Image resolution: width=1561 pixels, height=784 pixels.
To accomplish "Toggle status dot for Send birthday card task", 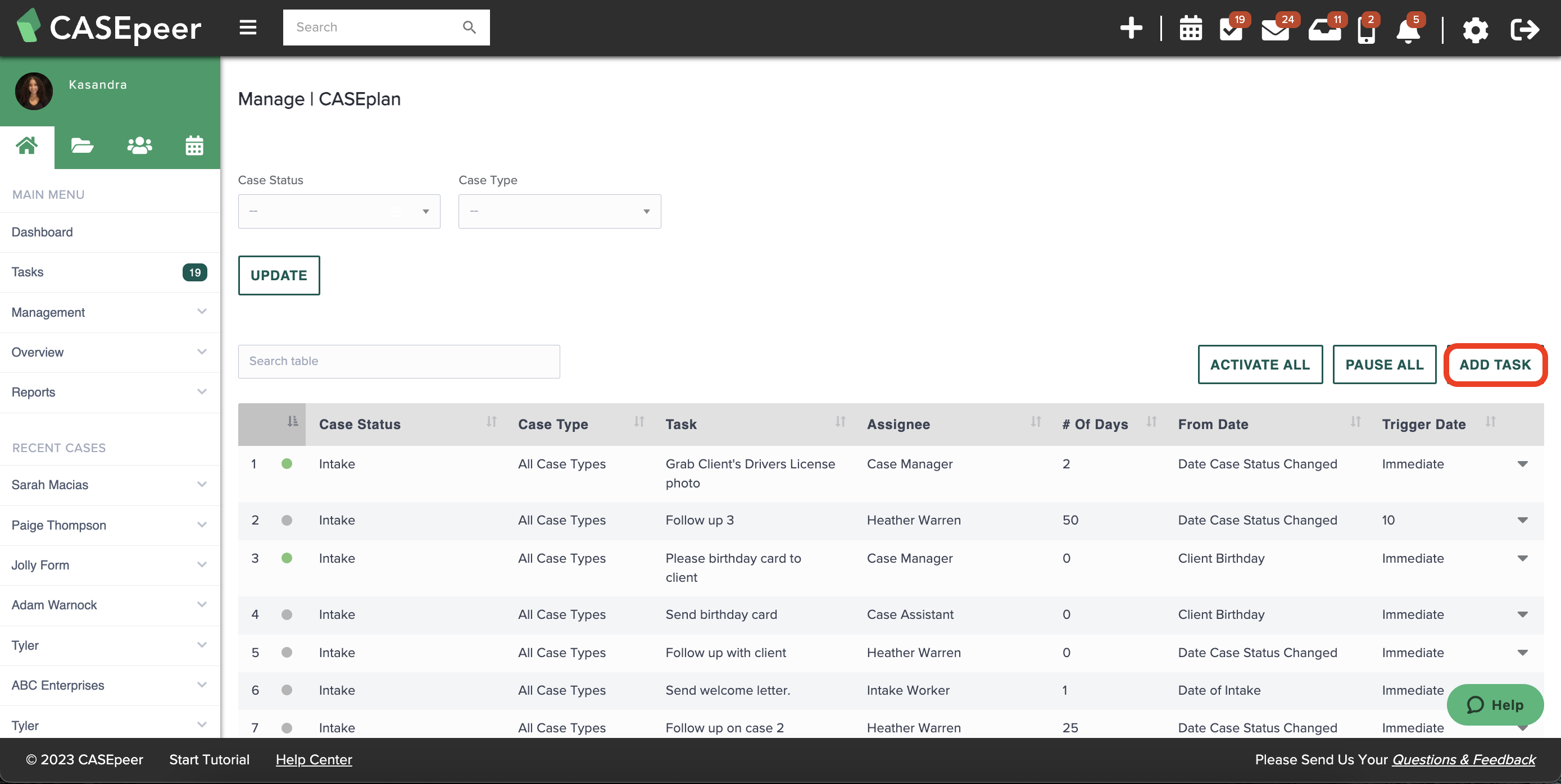I will click(x=287, y=614).
